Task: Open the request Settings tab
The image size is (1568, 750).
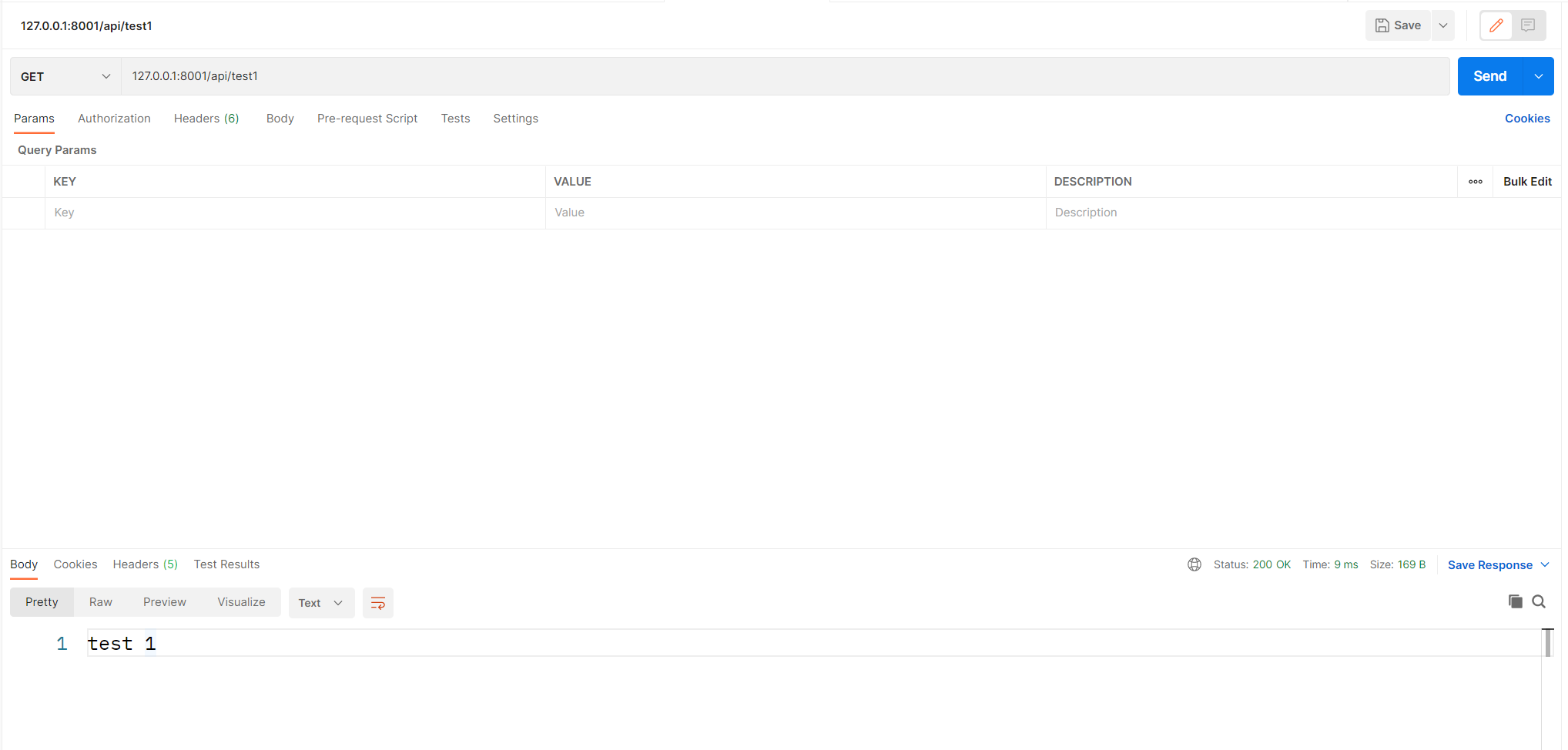Action: [x=515, y=119]
